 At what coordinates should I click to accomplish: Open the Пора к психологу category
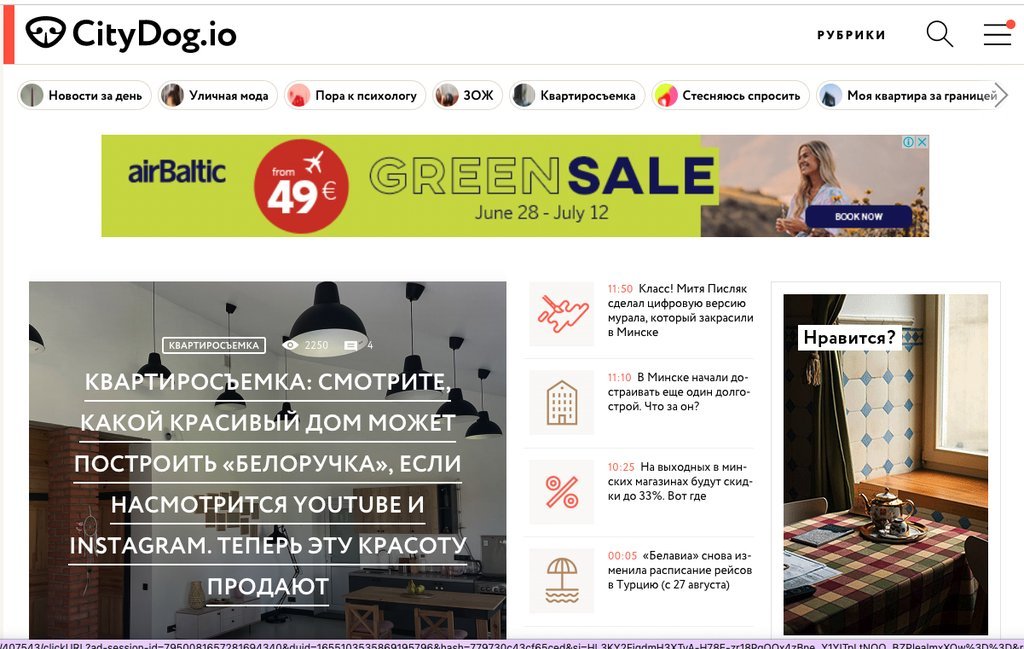tap(355, 95)
